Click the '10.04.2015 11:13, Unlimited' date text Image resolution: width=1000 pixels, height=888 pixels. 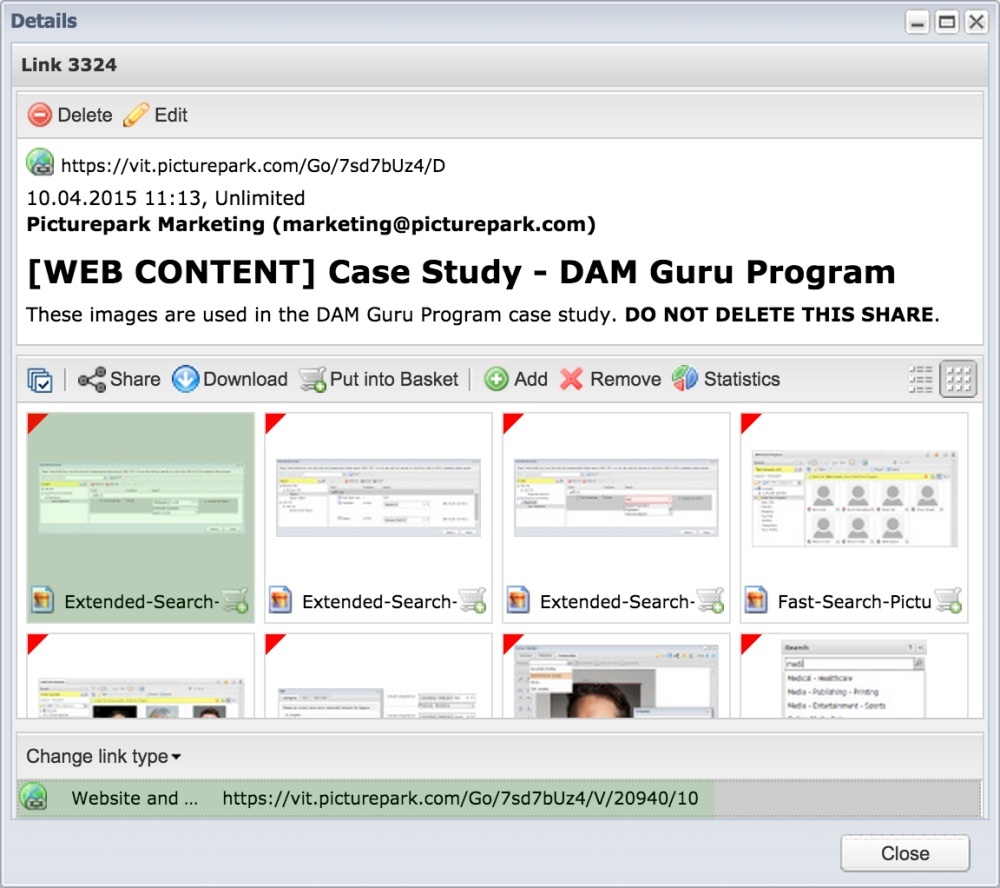click(x=166, y=198)
